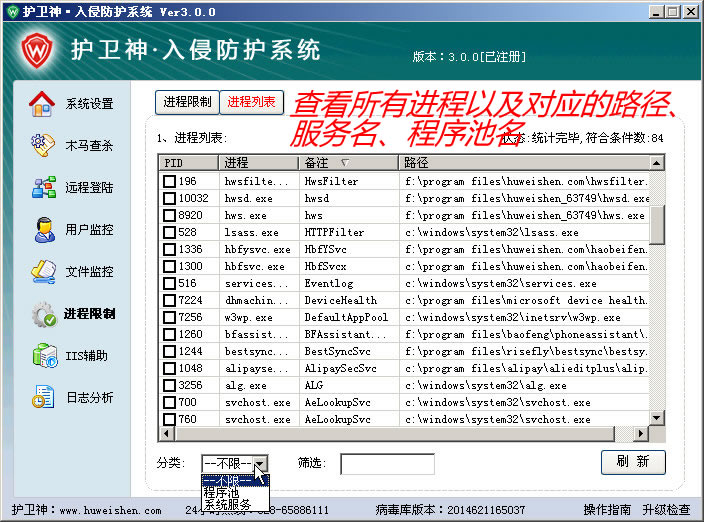Click the title bar app icon

12,11
